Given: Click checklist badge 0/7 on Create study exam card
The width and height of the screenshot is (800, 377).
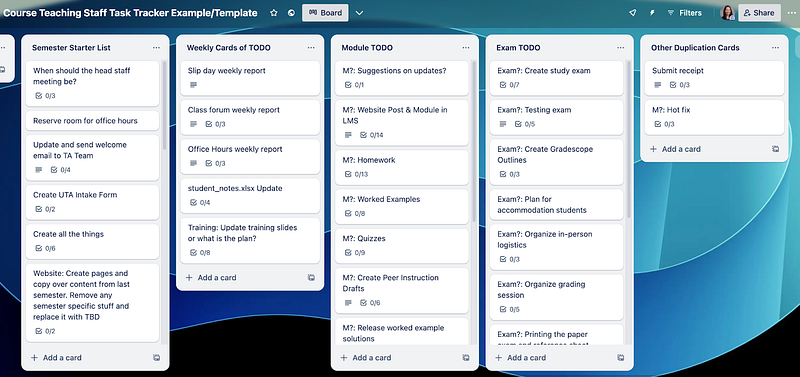Looking at the screenshot, I should click(510, 85).
